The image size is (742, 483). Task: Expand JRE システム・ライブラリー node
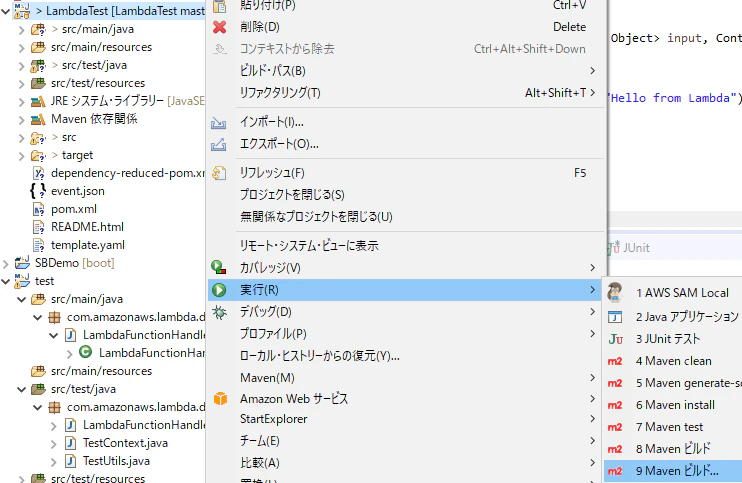(21, 101)
